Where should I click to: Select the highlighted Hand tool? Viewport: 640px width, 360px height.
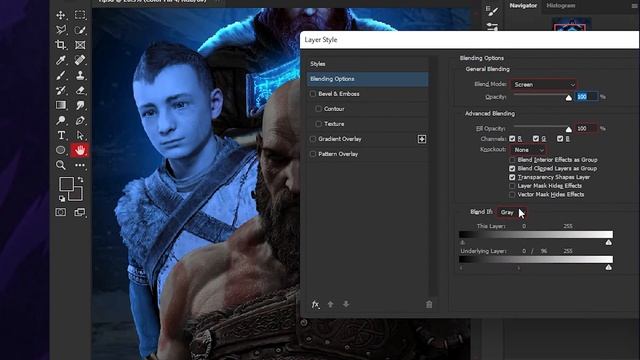coord(80,150)
